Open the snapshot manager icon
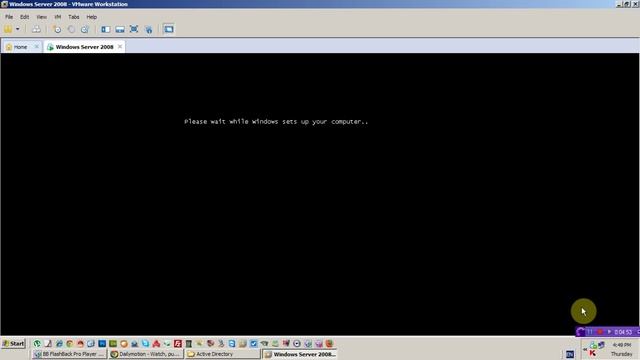Viewport: 640px width, 360px height. pyautogui.click(x=85, y=29)
